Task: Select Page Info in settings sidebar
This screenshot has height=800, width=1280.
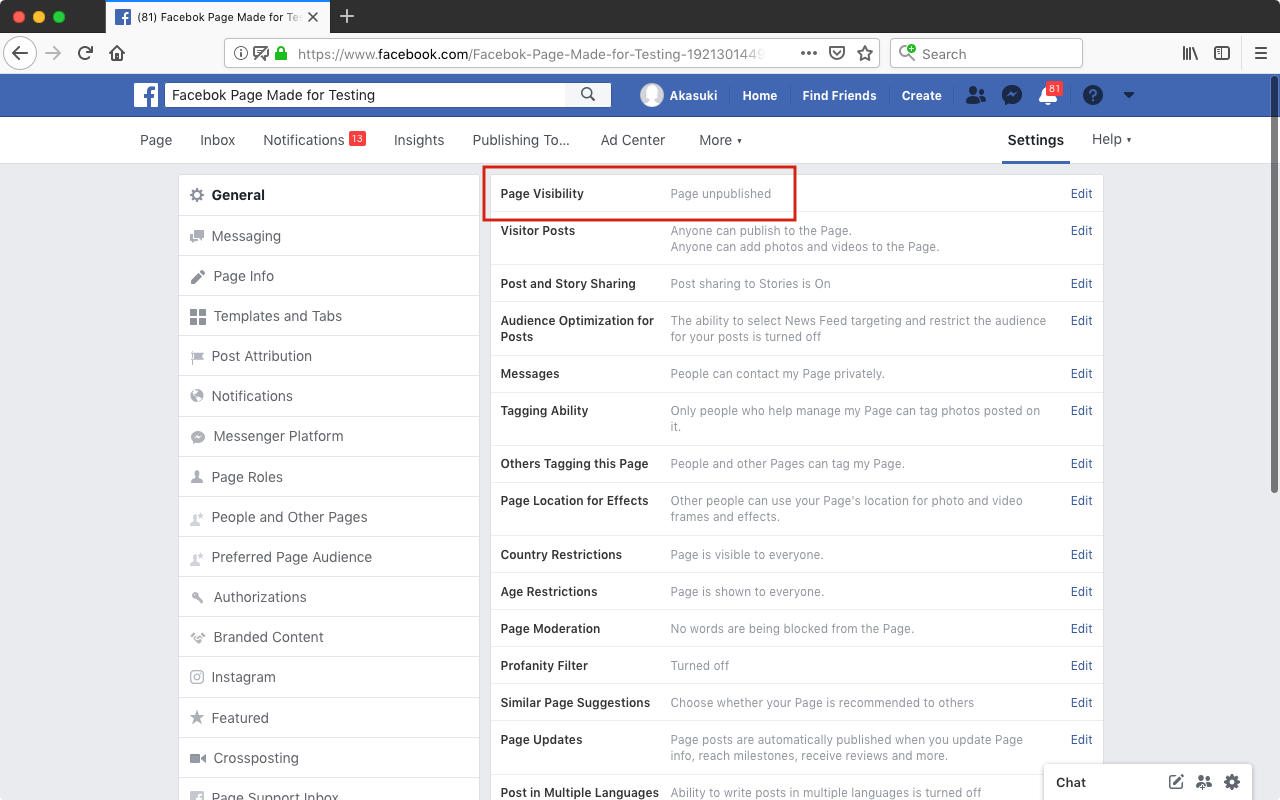Action: (x=329, y=276)
